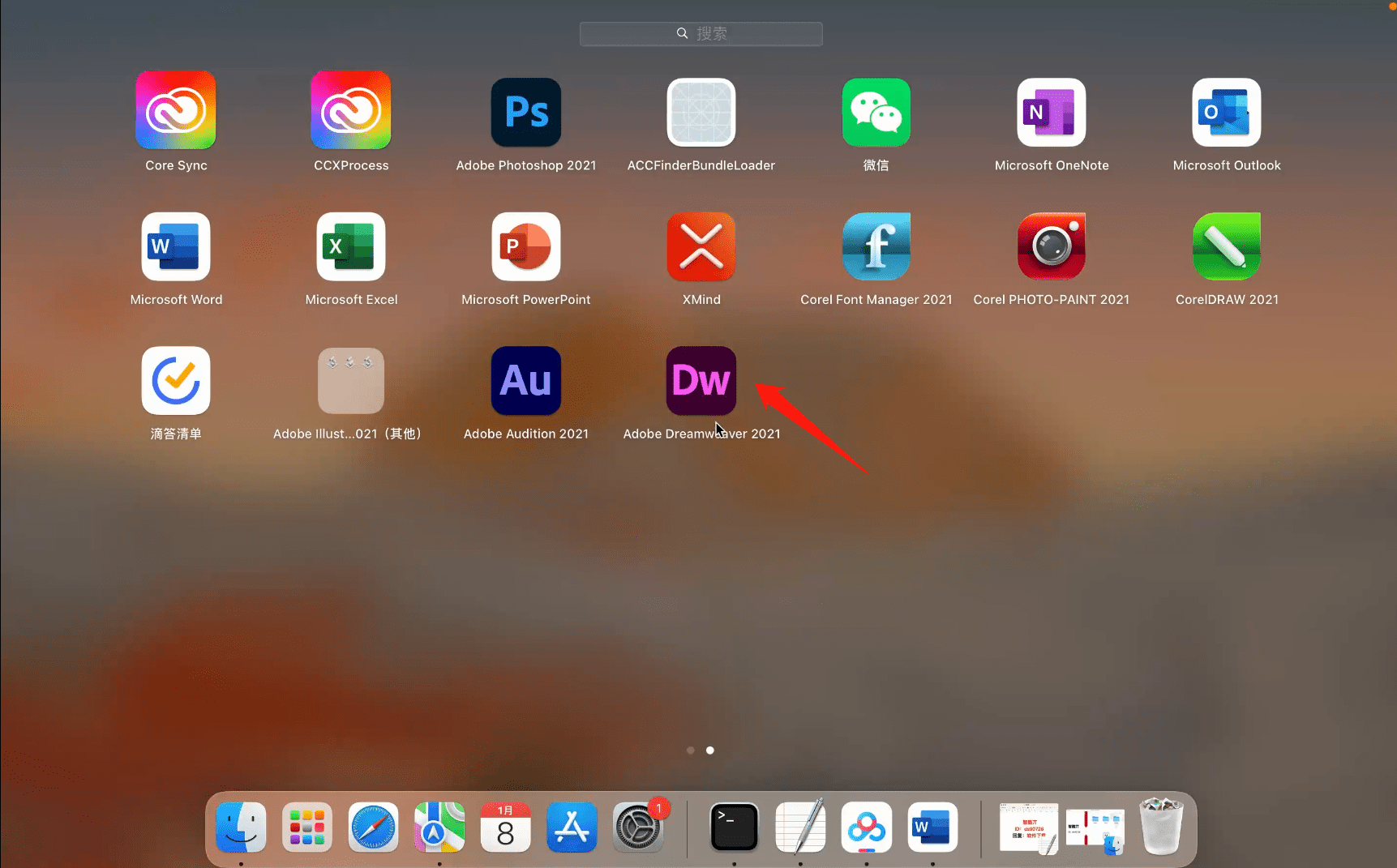Open Corel Font Manager 2021

(876, 246)
